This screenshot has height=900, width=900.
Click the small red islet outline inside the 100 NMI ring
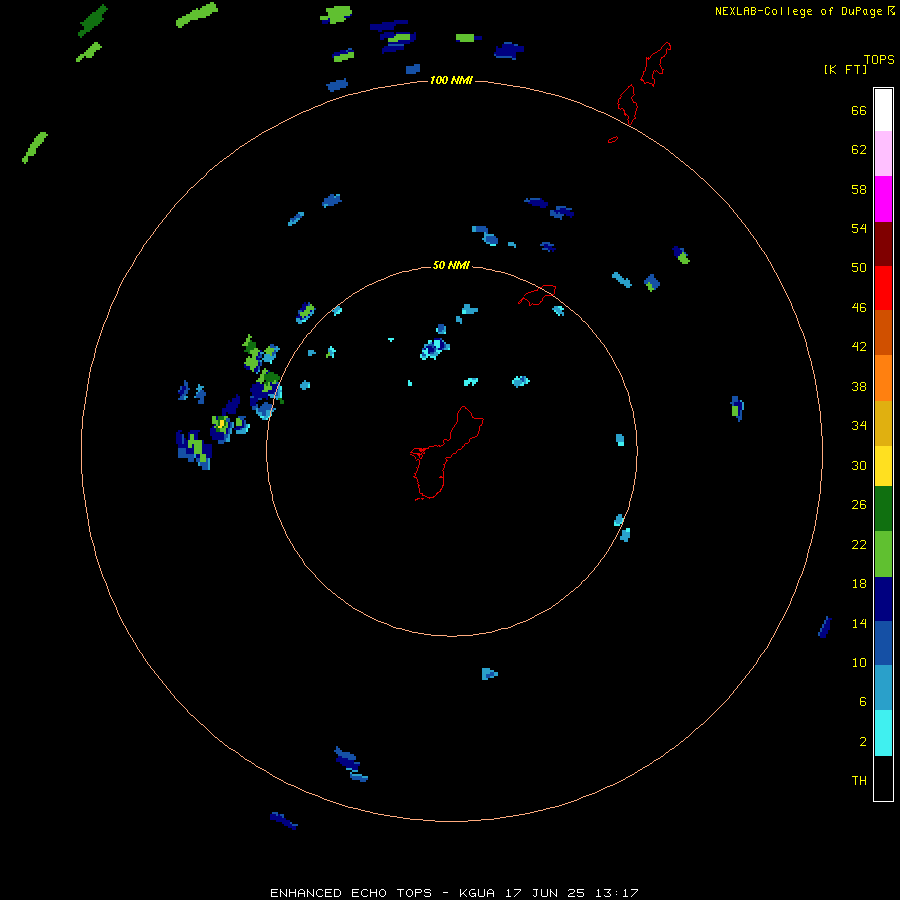(x=613, y=139)
